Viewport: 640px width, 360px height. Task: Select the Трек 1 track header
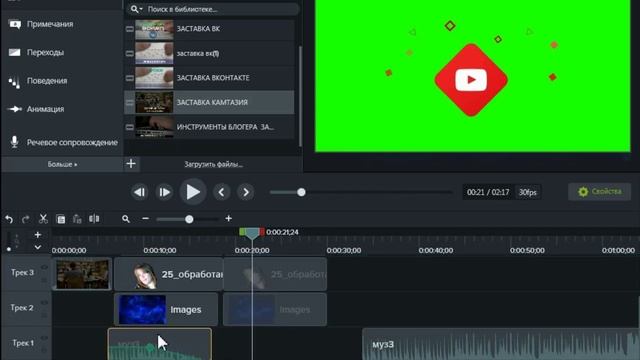(x=27, y=343)
